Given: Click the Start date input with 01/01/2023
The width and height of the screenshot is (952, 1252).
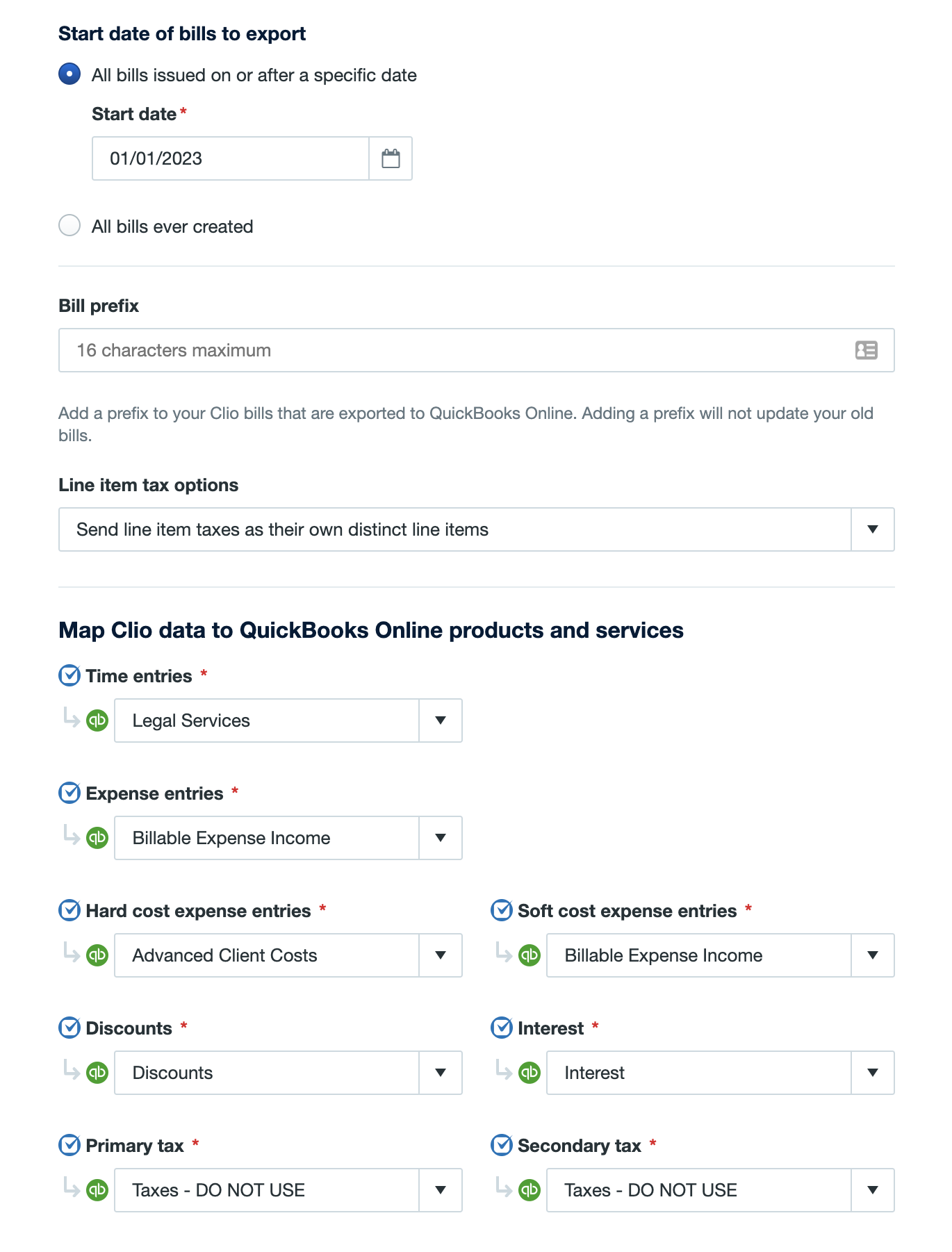Looking at the screenshot, I should pos(229,158).
